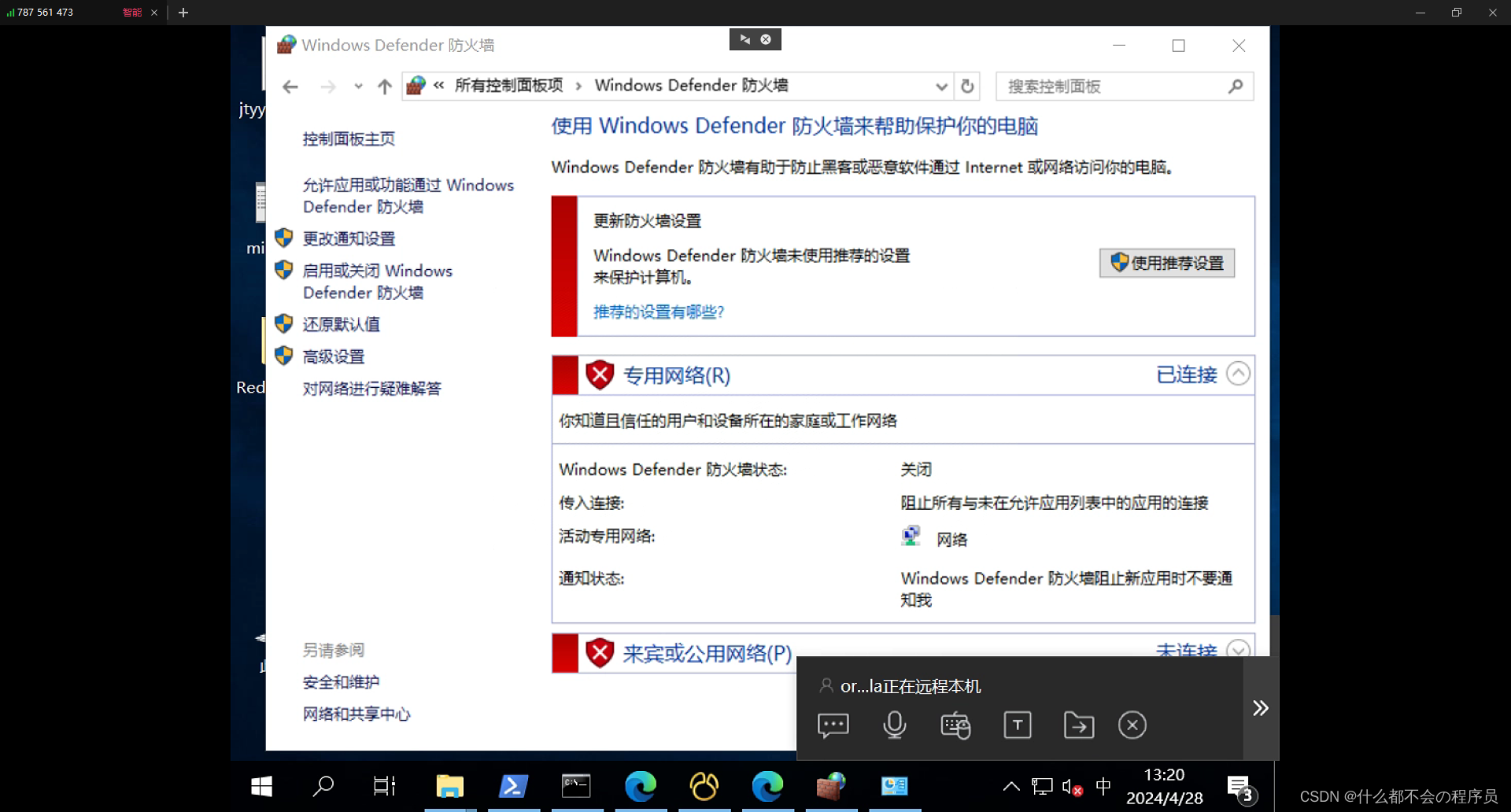The width and height of the screenshot is (1511, 812).
Task: Open 网络和共享中心 link
Action: 357,714
